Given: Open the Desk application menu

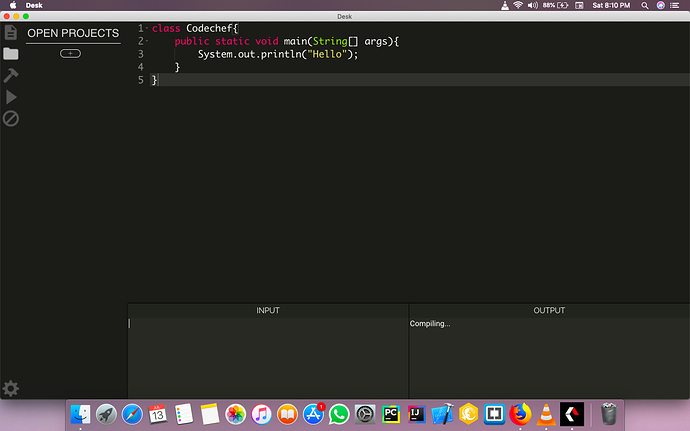Looking at the screenshot, I should point(34,5).
